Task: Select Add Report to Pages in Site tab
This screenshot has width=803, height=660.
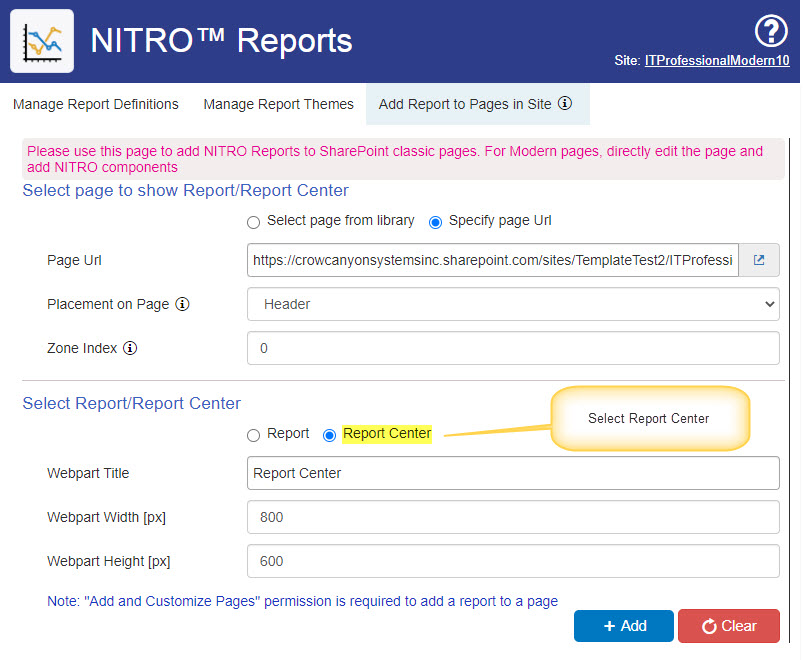Action: click(x=477, y=104)
